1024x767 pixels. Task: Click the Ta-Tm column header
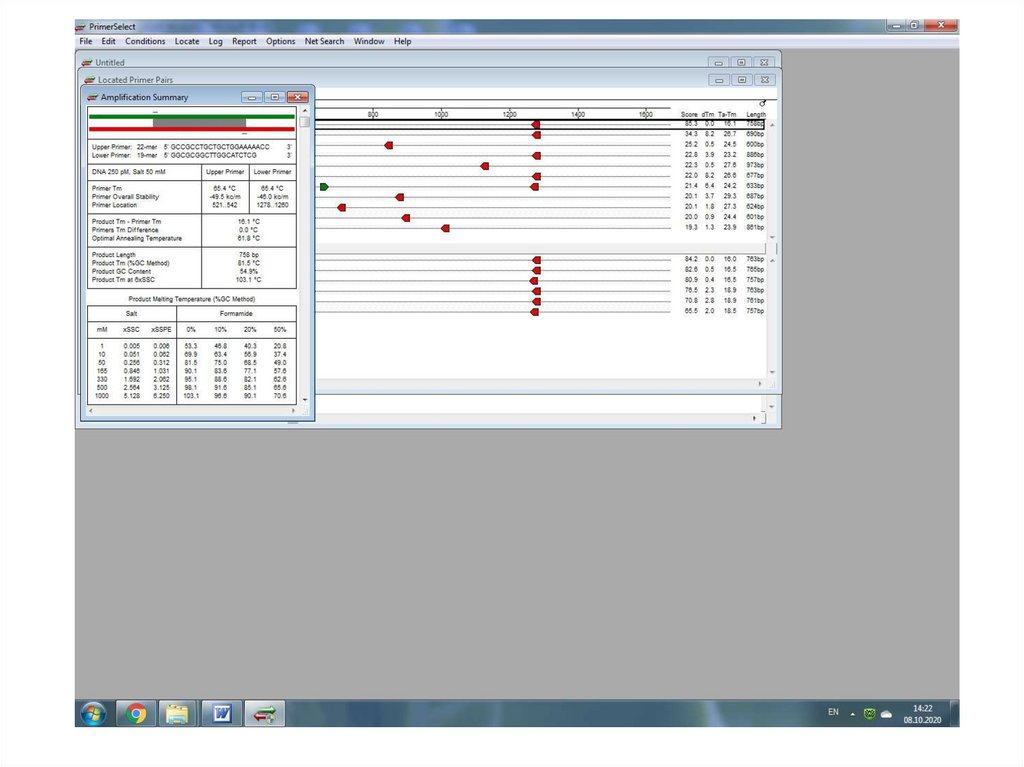click(727, 114)
